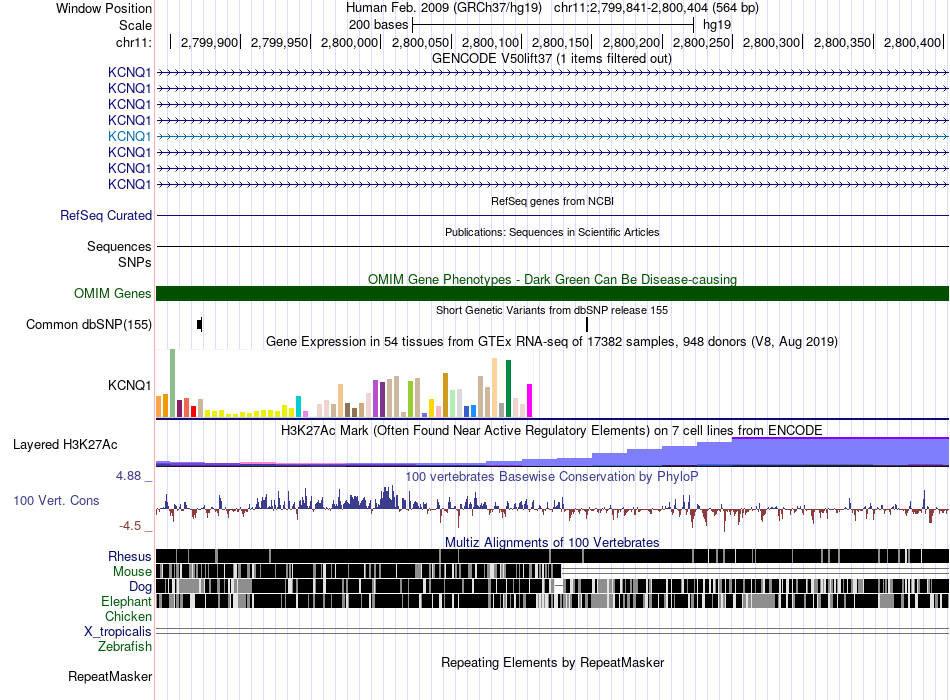
Task: Open OMIM Gene Phenotypes track title
Action: pyautogui.click(x=552, y=279)
